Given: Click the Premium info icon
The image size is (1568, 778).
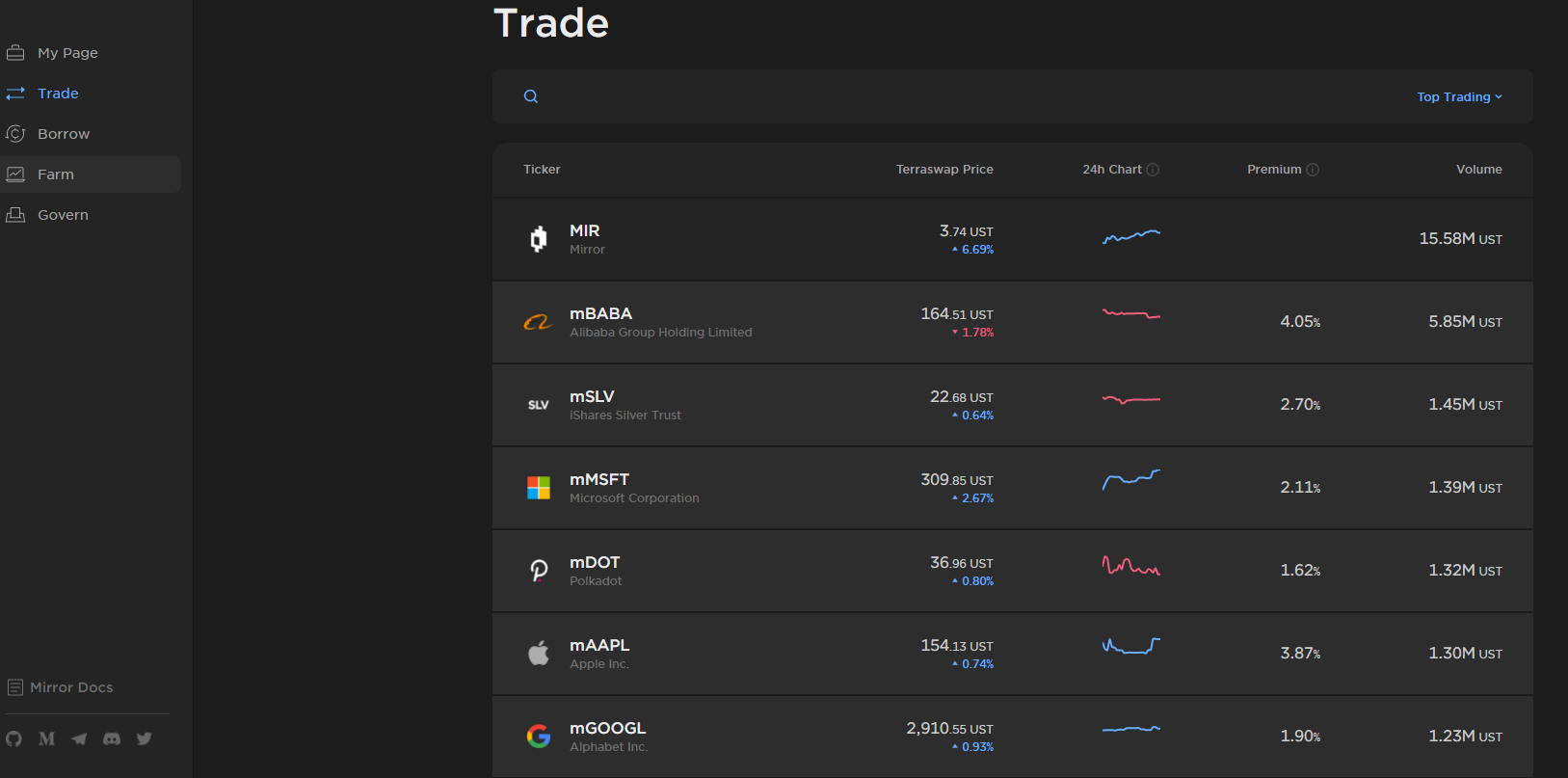Looking at the screenshot, I should pos(1313,170).
